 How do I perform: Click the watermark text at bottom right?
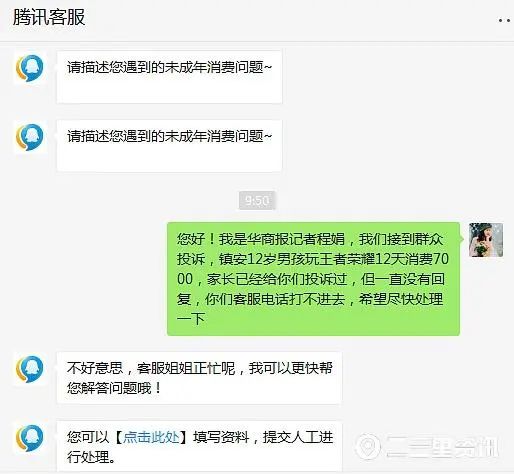point(442,447)
